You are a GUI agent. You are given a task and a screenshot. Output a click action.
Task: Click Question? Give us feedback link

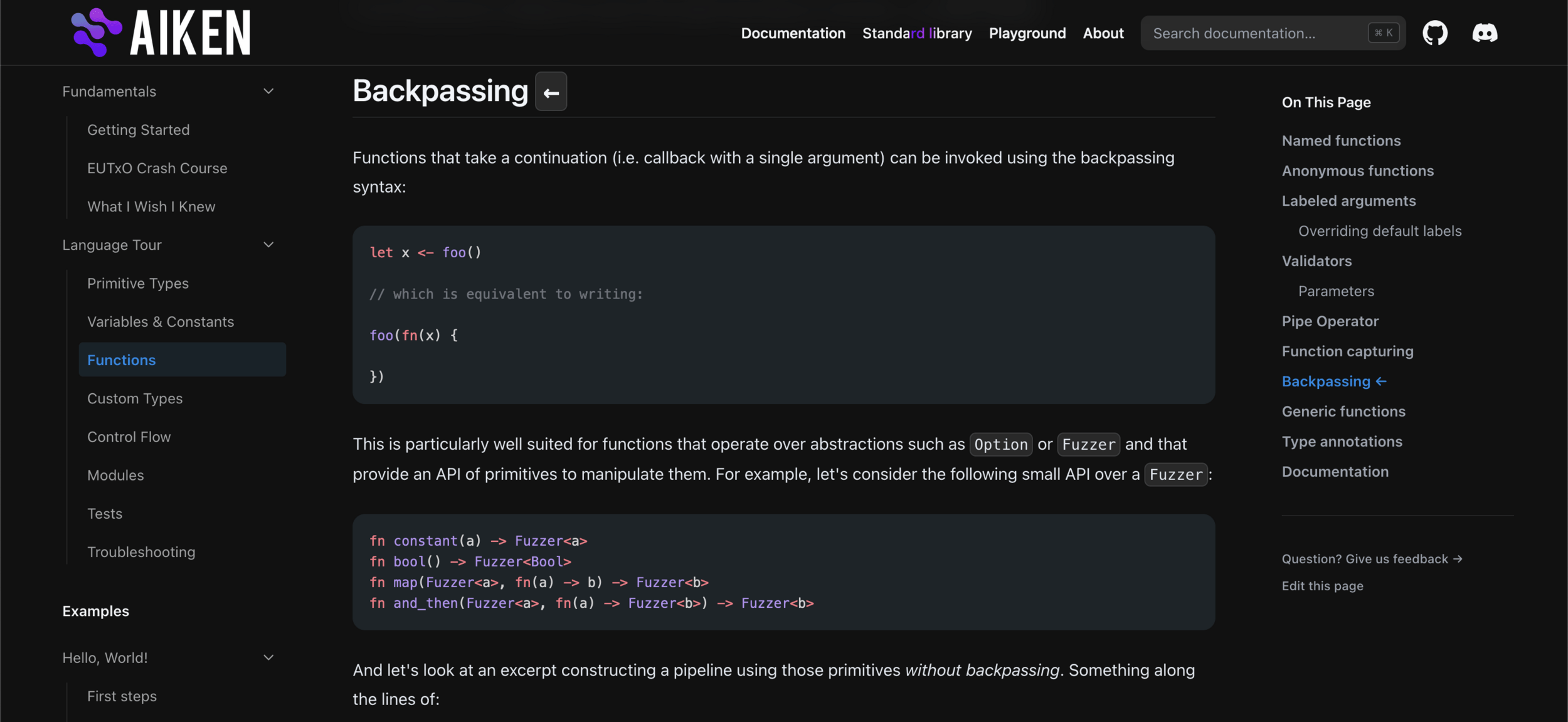point(1372,559)
